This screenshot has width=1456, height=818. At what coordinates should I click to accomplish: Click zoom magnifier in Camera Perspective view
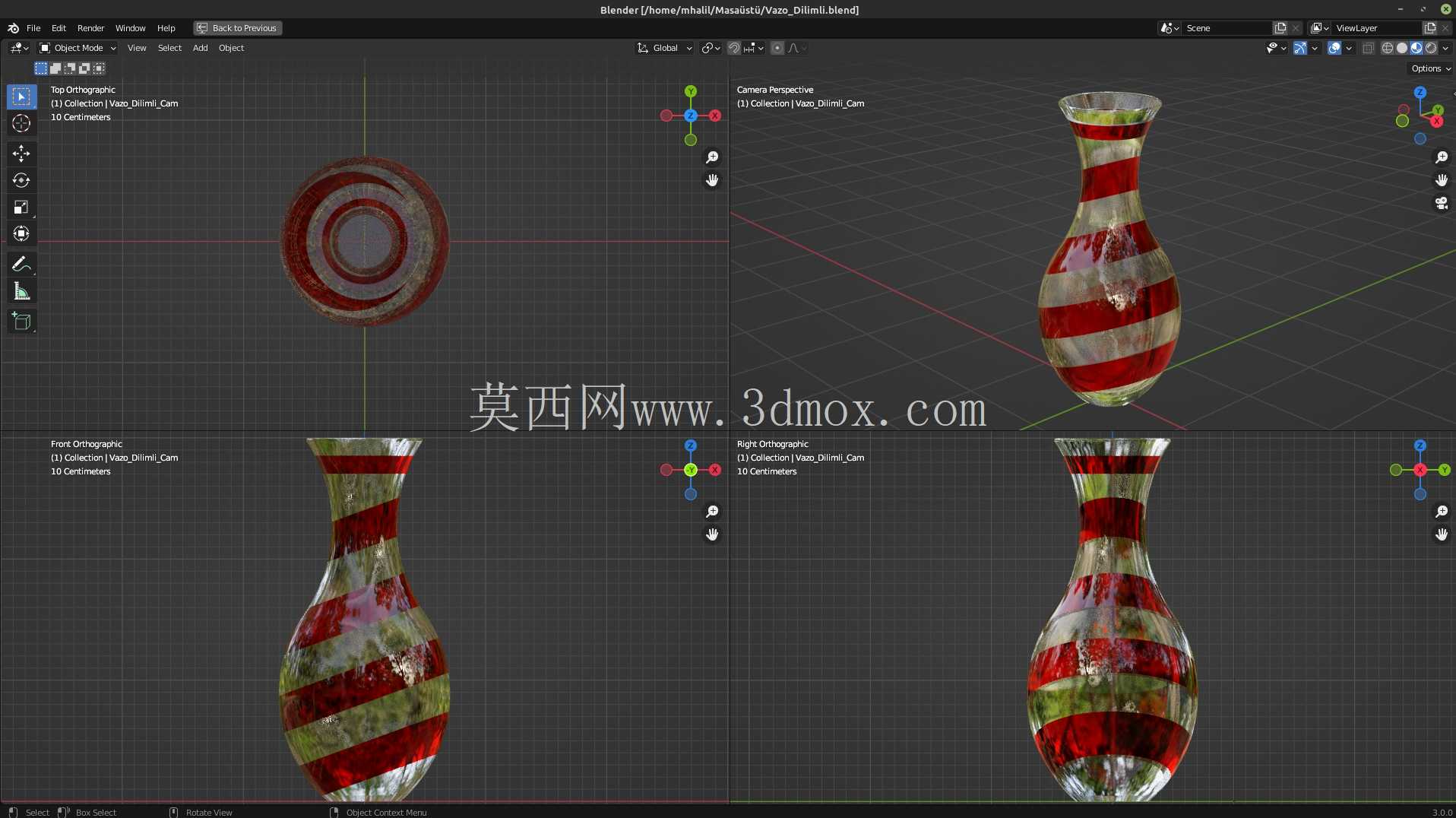(1442, 157)
